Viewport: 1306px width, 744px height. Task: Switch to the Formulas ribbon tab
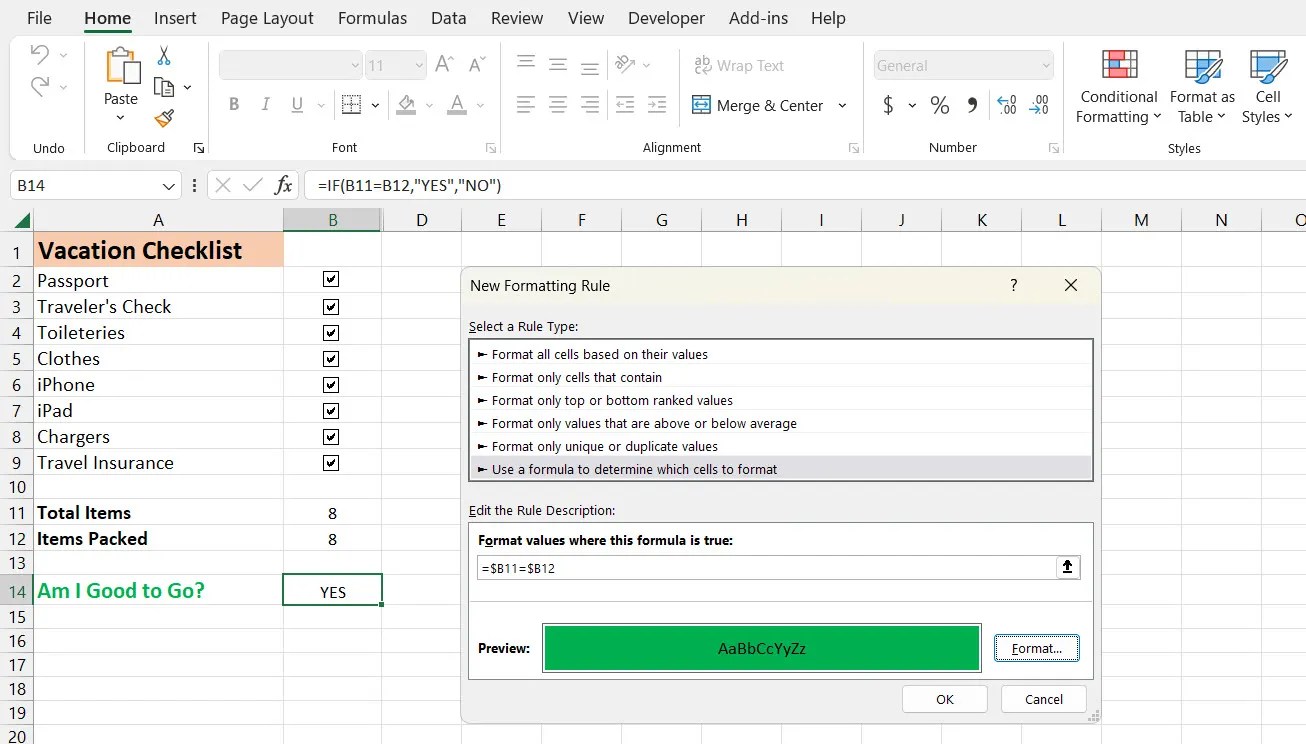point(372,18)
